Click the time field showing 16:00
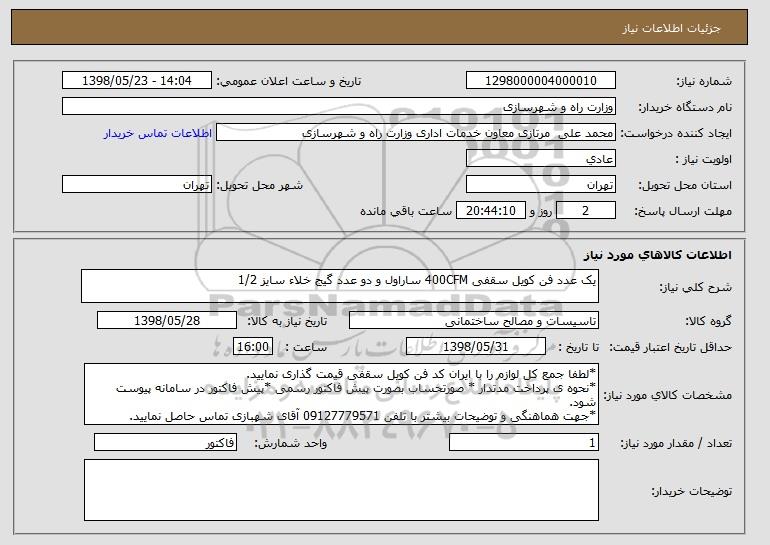The image size is (770, 545). 253,347
